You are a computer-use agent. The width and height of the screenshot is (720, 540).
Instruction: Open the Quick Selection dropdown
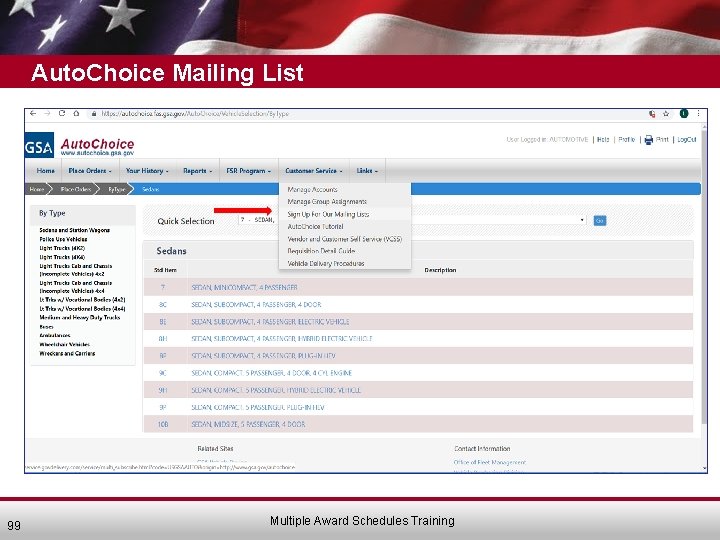[412, 220]
